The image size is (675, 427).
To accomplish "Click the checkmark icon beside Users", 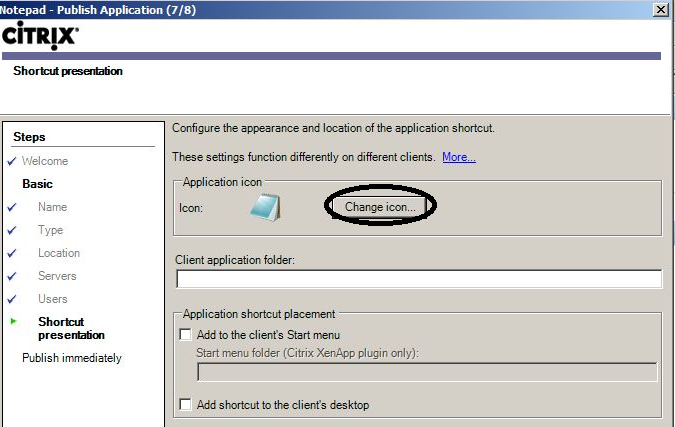I will [x=12, y=299].
